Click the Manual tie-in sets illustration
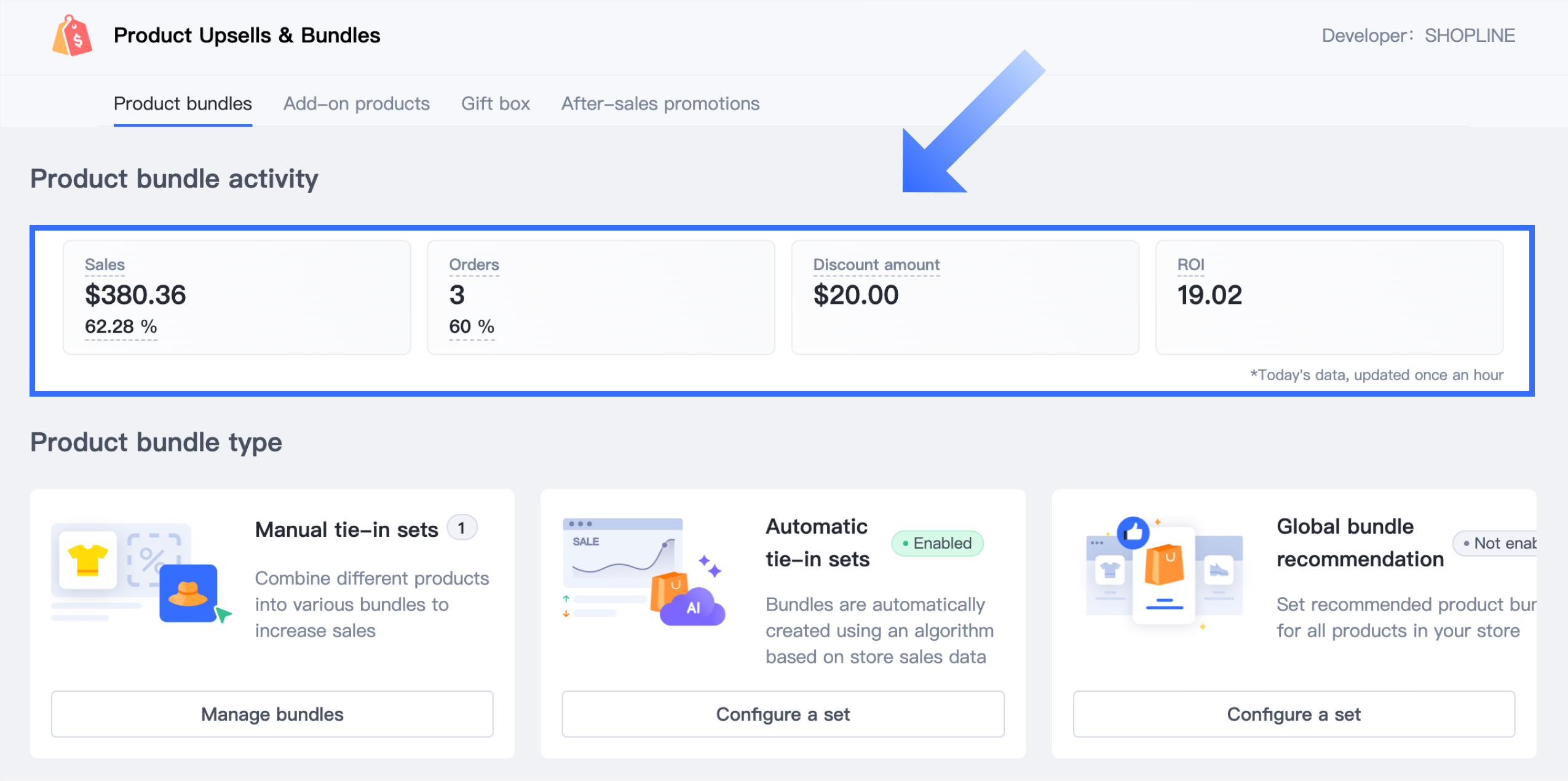This screenshot has height=781, width=1568. 141,573
